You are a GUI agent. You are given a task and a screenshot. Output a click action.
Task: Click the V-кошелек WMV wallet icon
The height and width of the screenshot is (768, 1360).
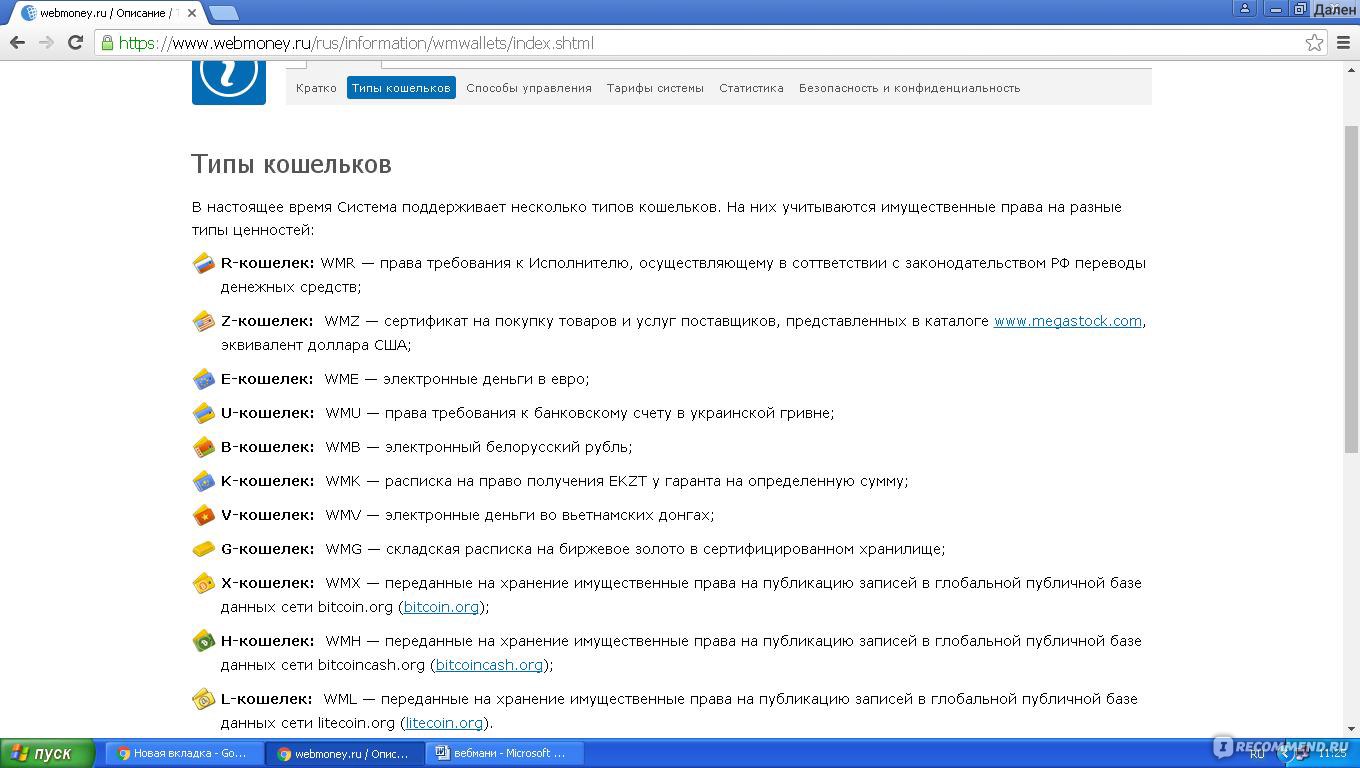coord(204,515)
